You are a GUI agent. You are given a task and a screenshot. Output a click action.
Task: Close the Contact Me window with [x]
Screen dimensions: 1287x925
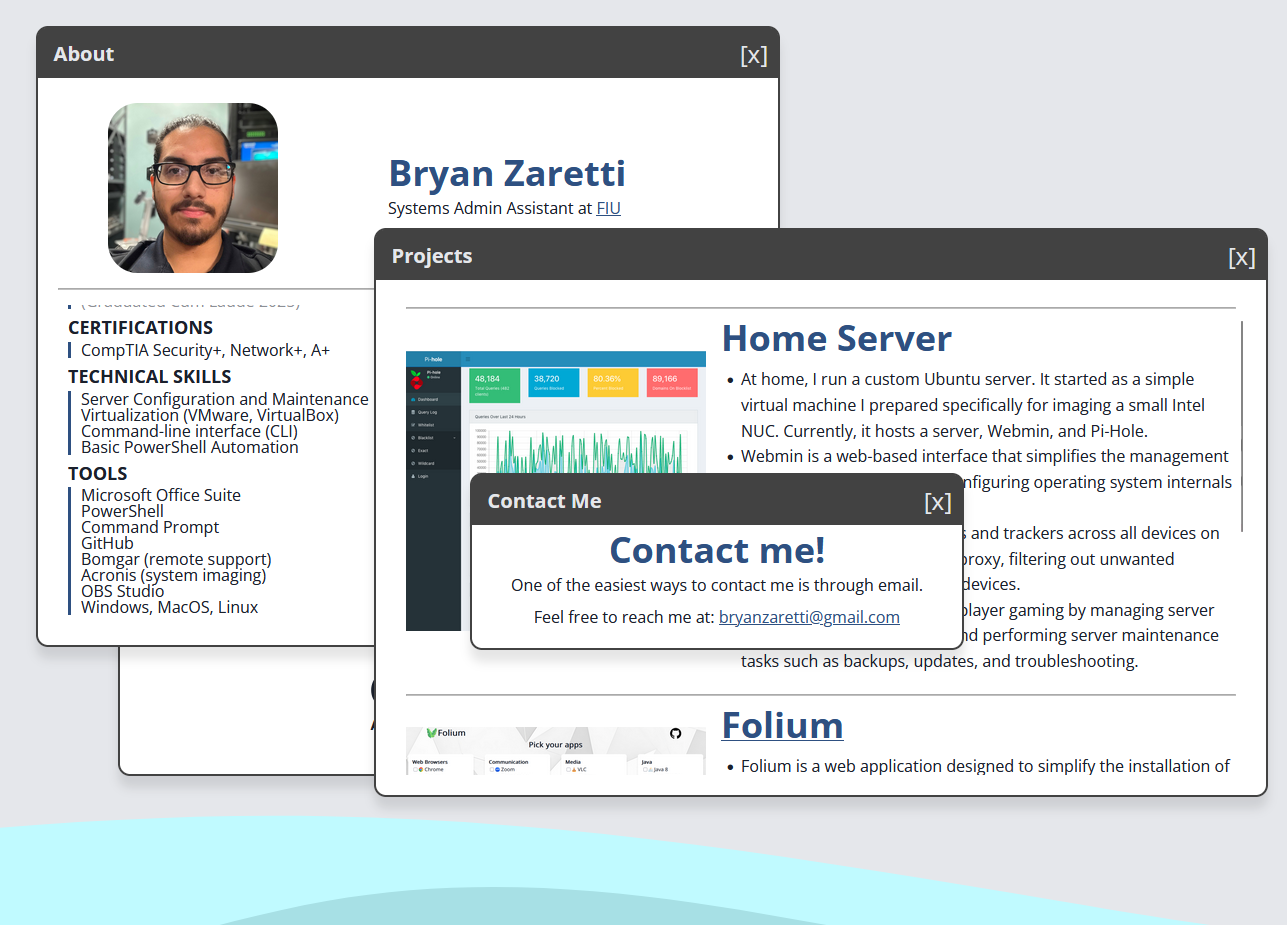tap(938, 502)
